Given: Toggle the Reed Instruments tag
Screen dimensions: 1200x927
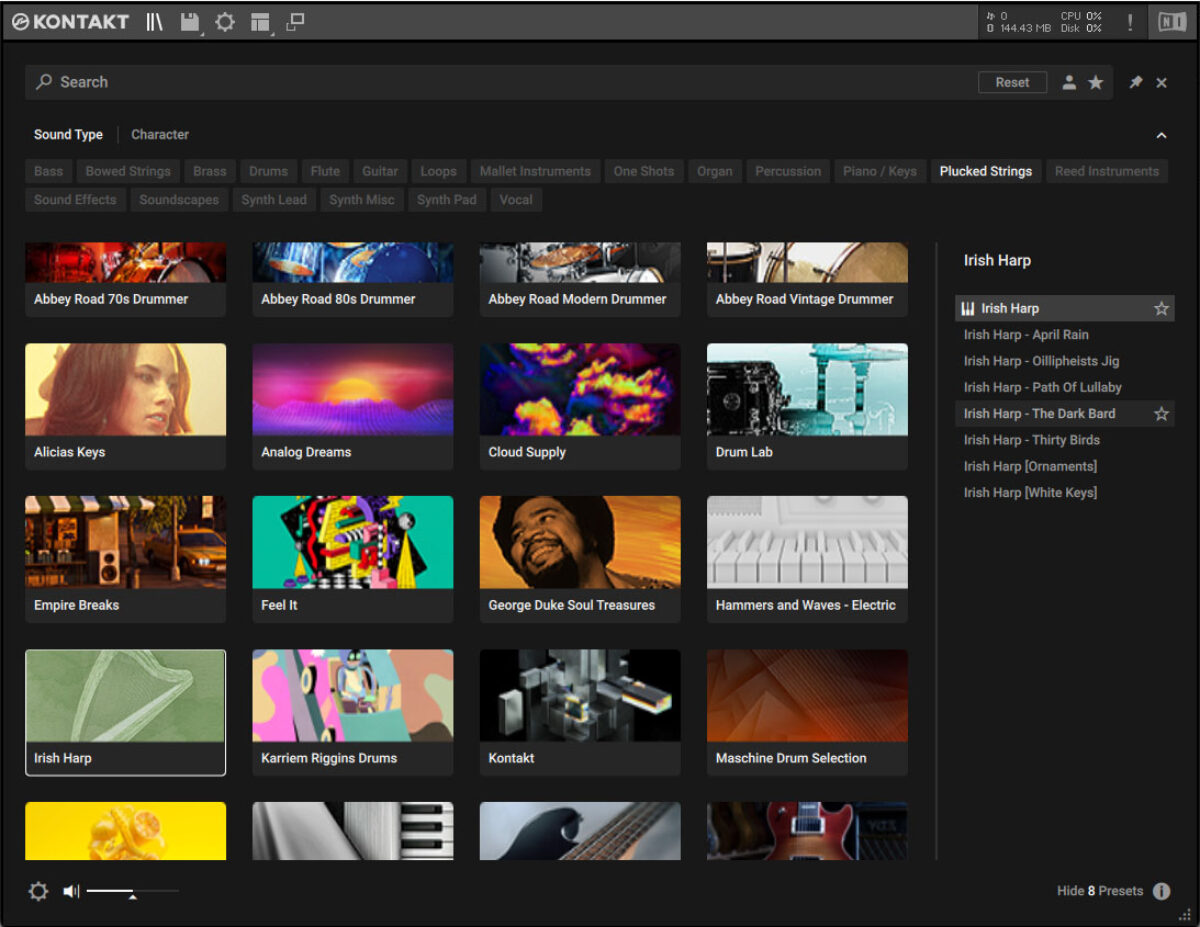Looking at the screenshot, I should (x=1107, y=171).
